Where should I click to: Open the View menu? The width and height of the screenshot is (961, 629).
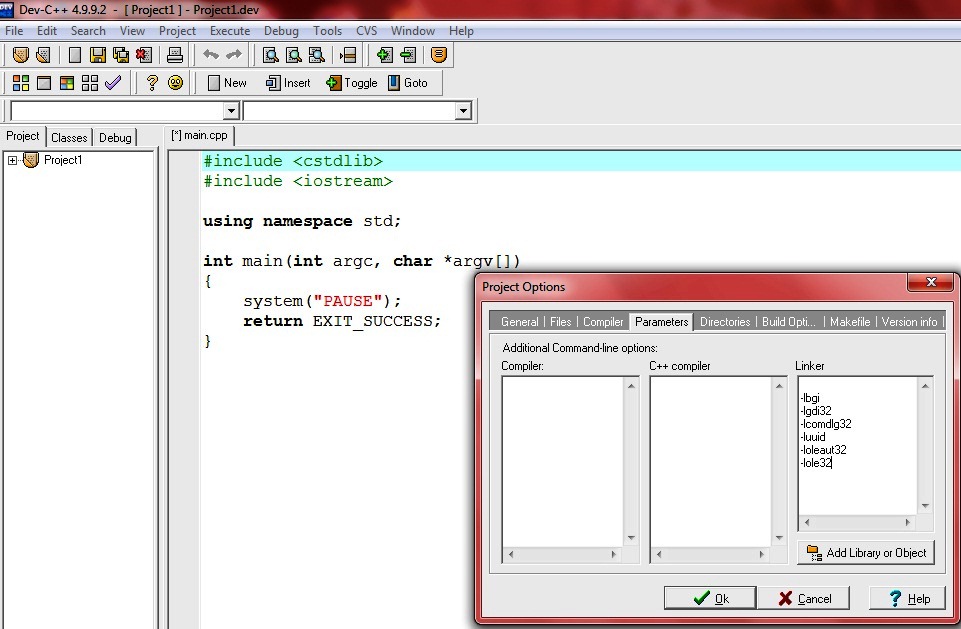132,31
